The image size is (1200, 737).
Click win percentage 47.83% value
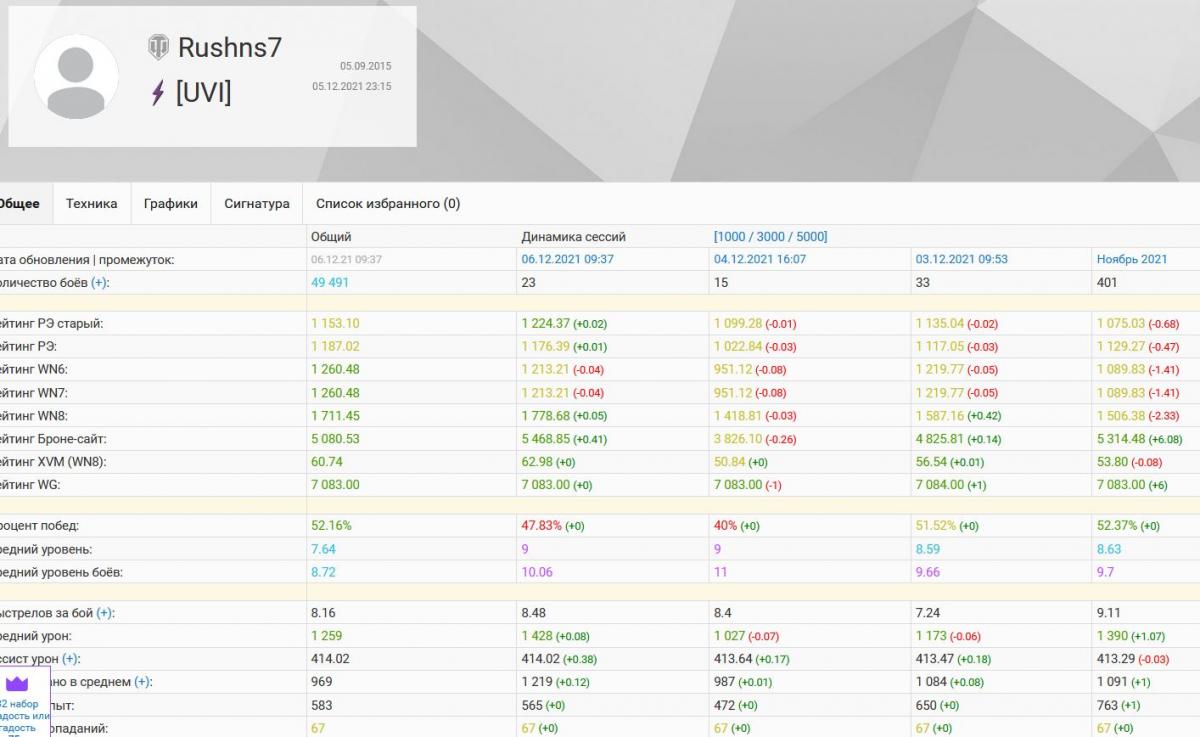tap(541, 525)
